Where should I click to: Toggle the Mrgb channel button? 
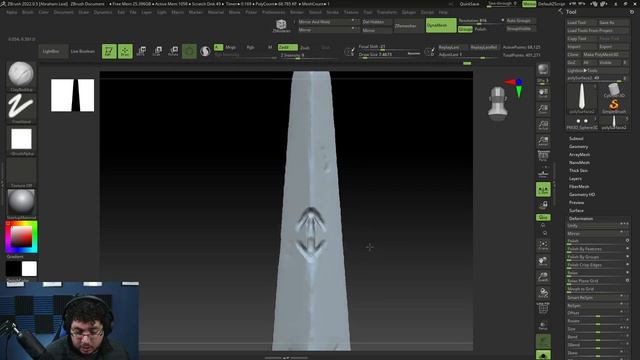[x=230, y=47]
